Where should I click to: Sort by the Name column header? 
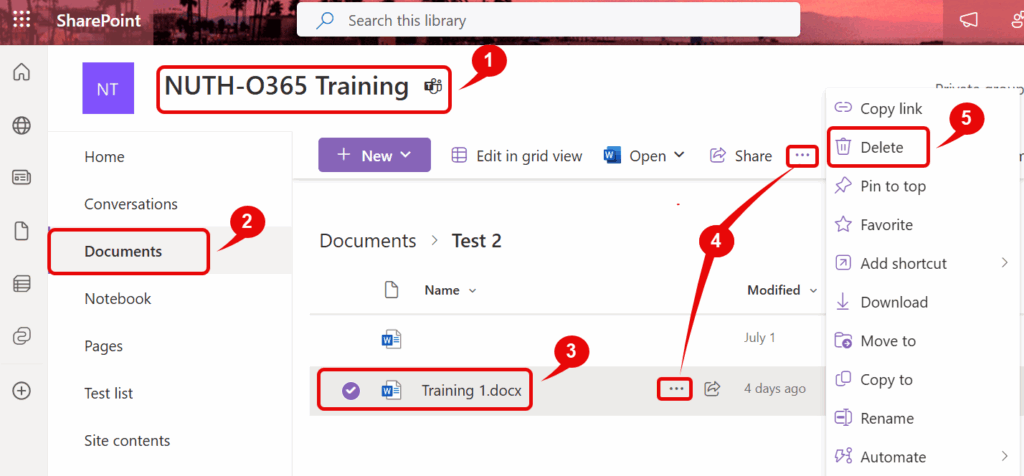pos(442,290)
